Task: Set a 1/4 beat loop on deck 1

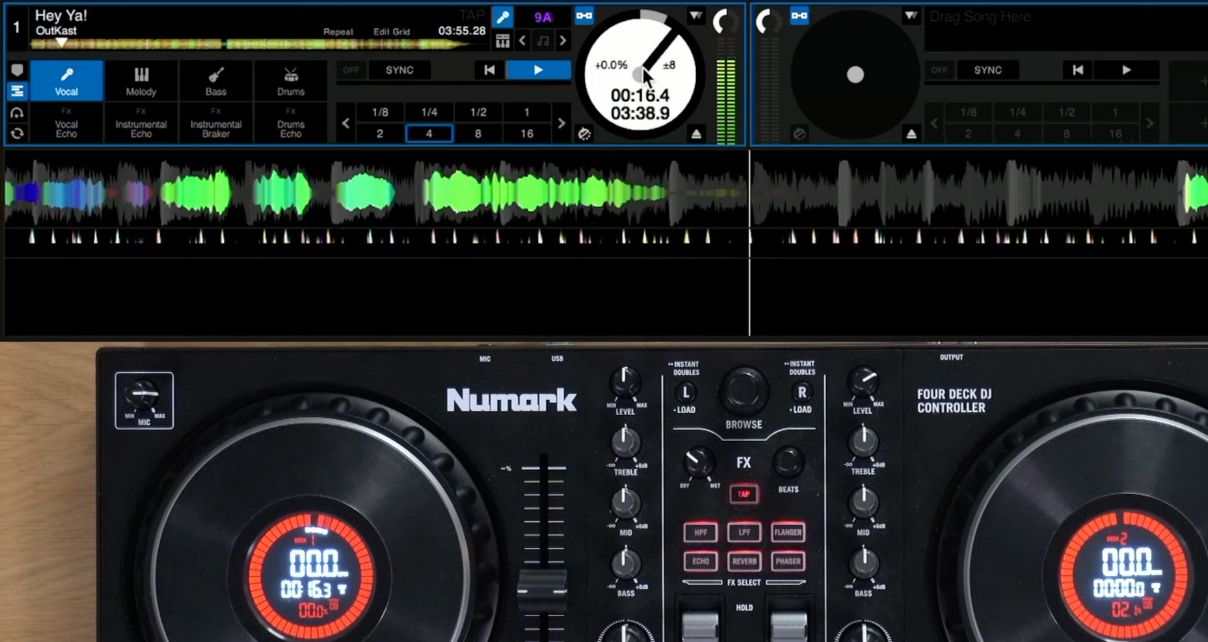Action: point(429,112)
